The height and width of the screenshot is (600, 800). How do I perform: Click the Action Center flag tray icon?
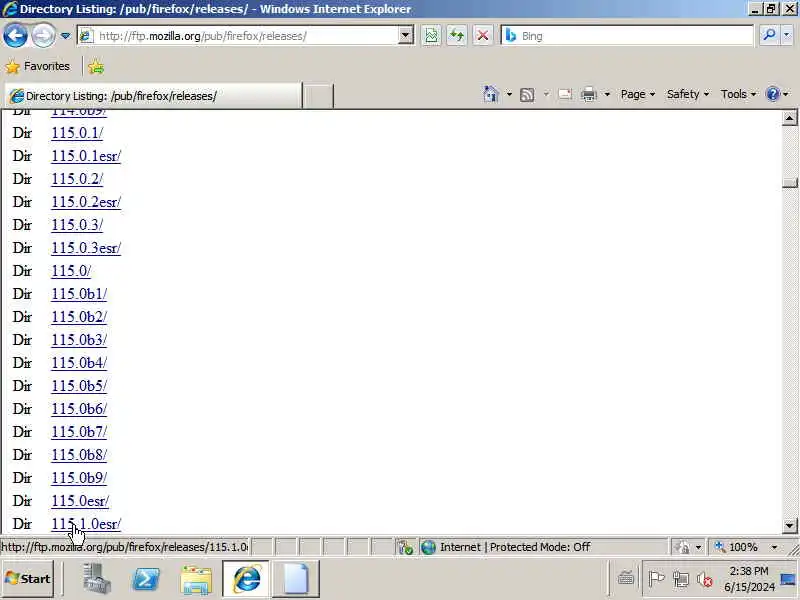[x=656, y=579]
